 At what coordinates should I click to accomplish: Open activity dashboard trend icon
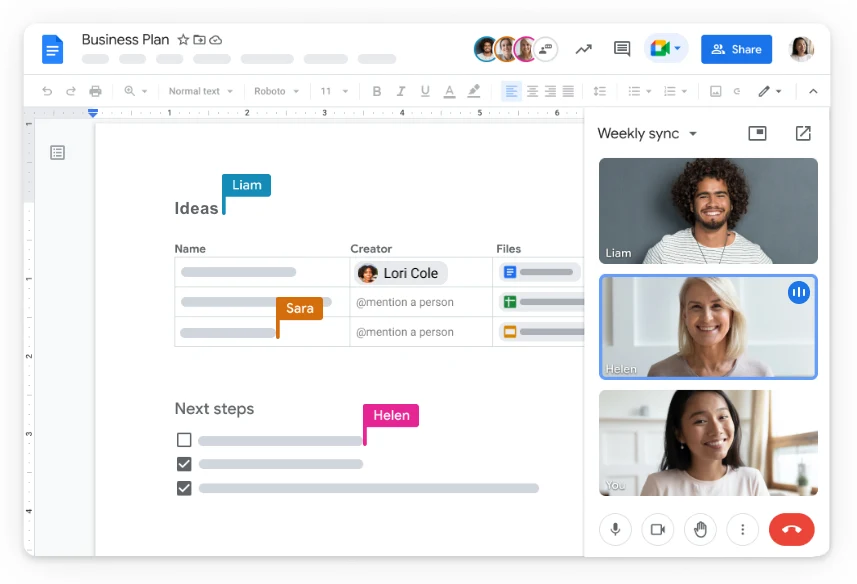[x=584, y=49]
